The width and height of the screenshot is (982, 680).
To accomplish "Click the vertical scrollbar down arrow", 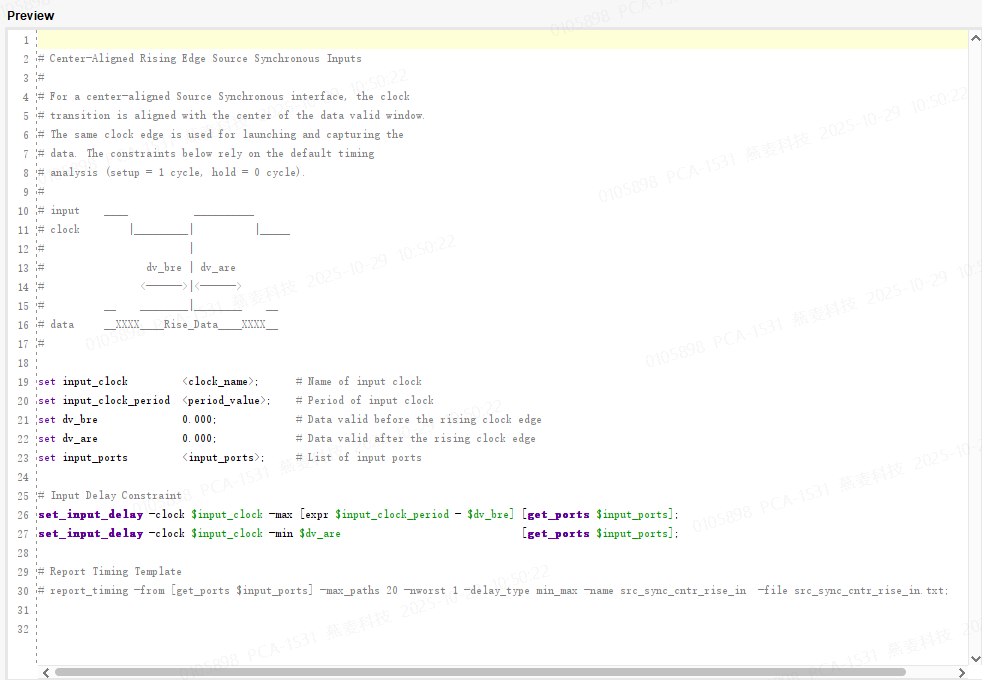I will click(975, 659).
